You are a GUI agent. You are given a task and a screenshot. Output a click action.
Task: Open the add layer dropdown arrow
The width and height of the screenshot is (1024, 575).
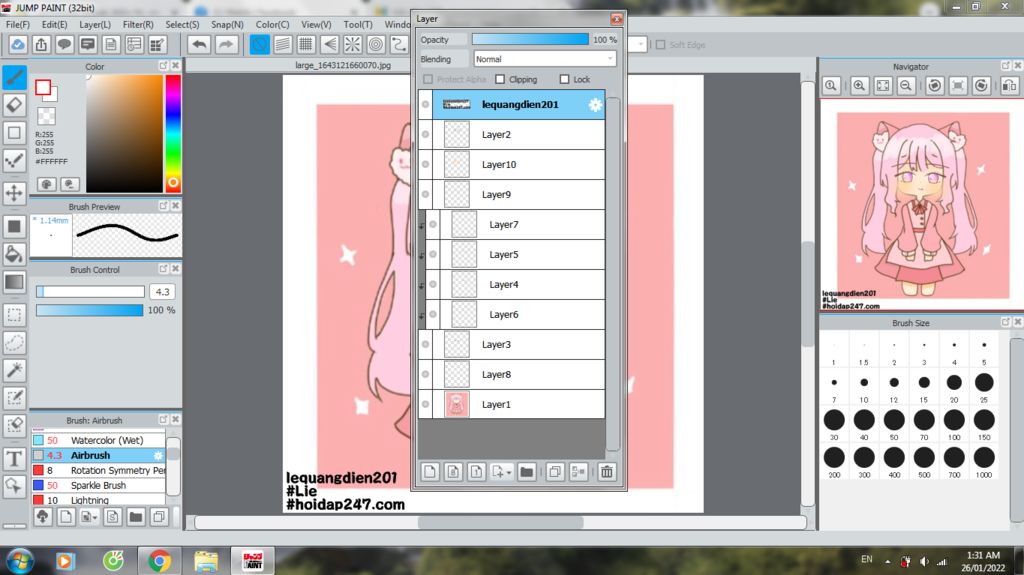click(x=509, y=472)
